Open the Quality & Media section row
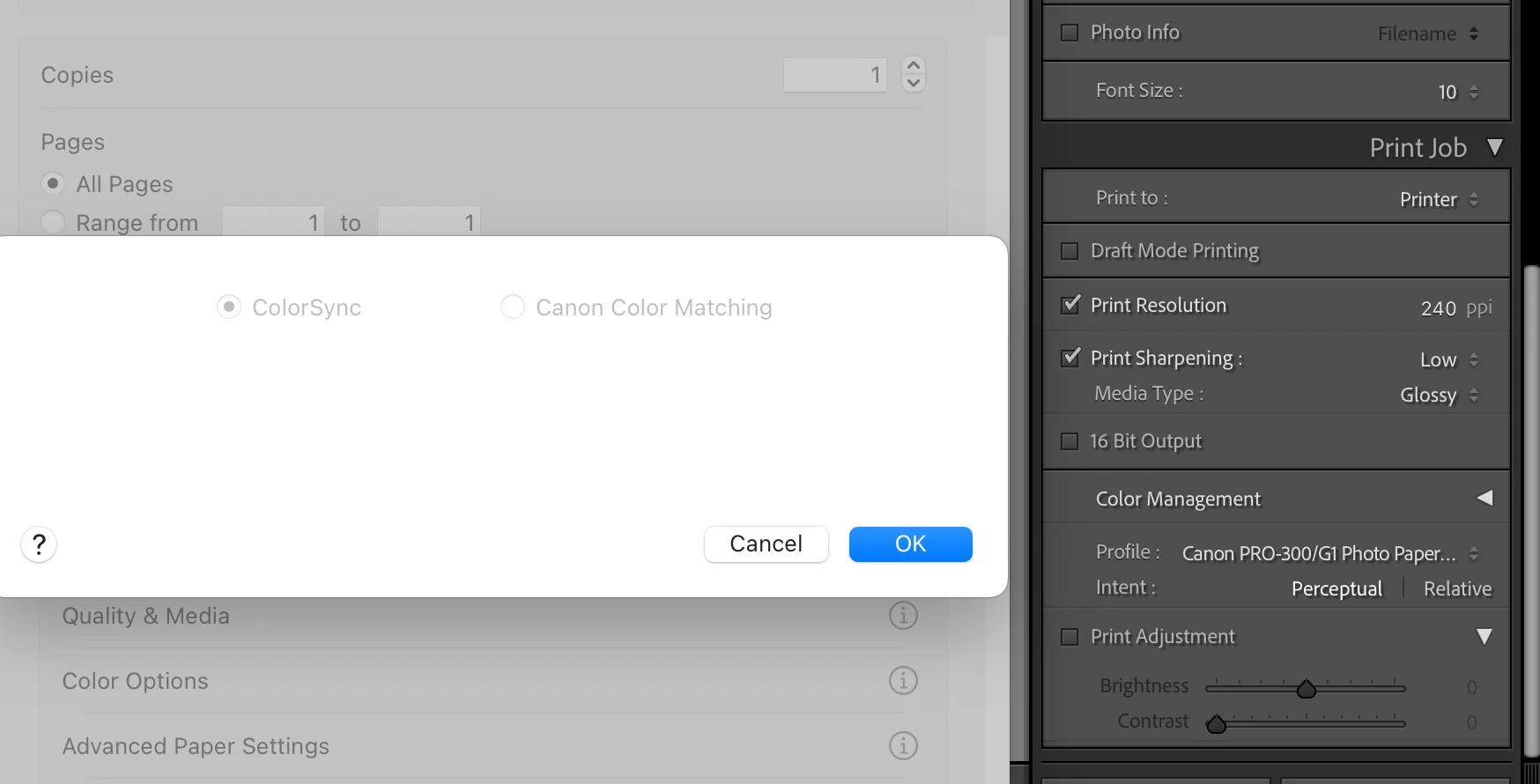The height and width of the screenshot is (784, 1540). [x=490, y=615]
